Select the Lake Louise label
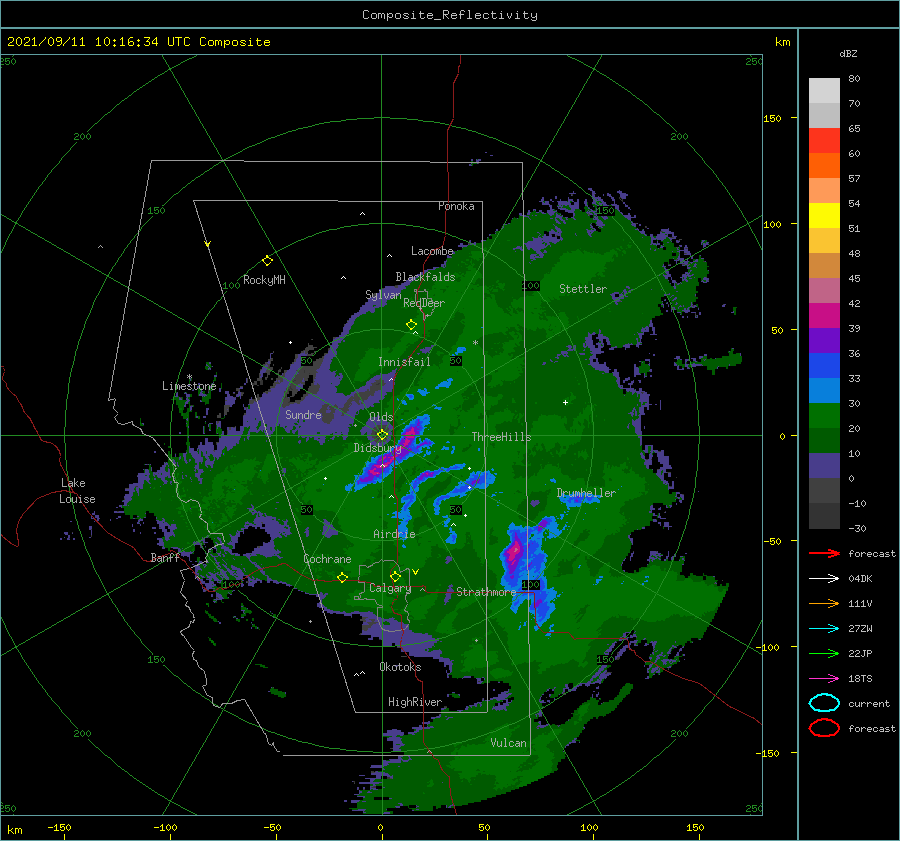This screenshot has width=900, height=841. pyautogui.click(x=77, y=491)
